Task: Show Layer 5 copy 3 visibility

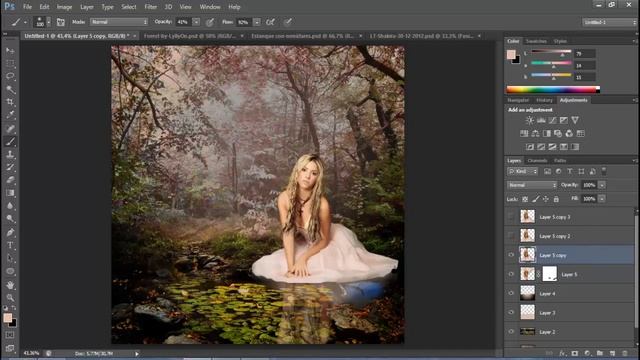Action: click(x=511, y=217)
